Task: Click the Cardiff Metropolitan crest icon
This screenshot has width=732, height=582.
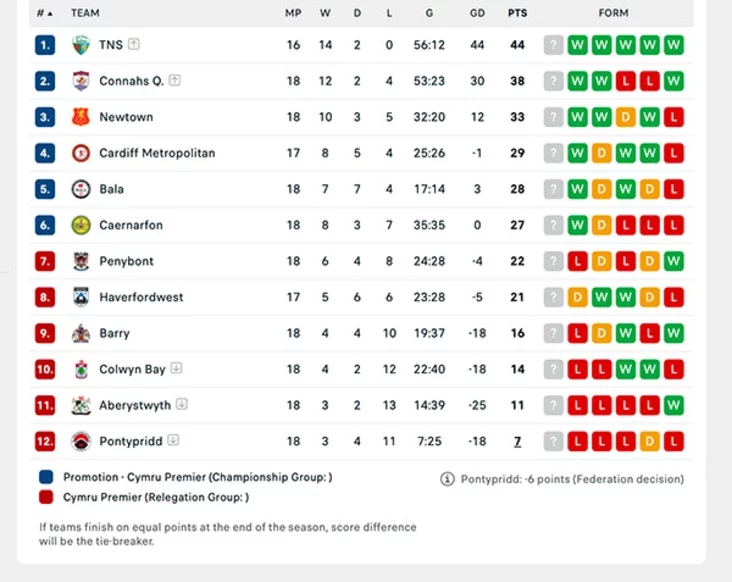Action: (x=81, y=153)
